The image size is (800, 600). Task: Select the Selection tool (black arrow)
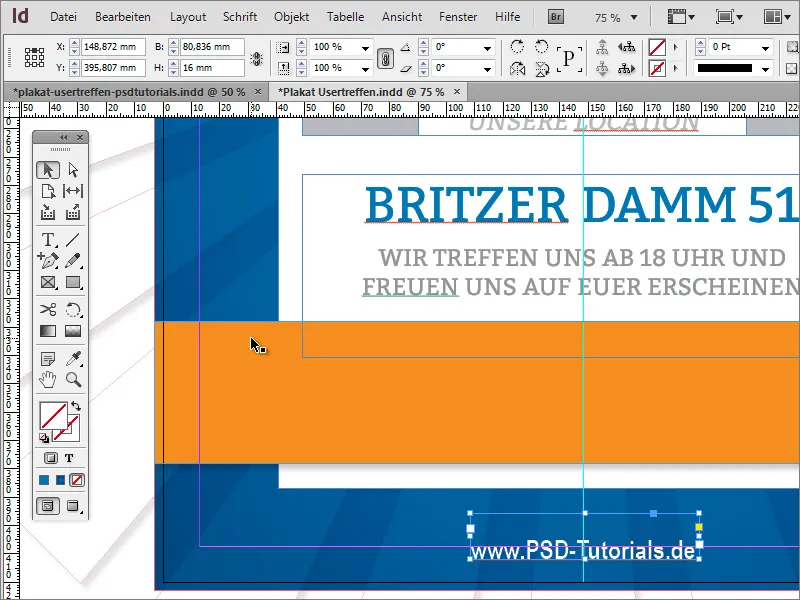tap(48, 169)
